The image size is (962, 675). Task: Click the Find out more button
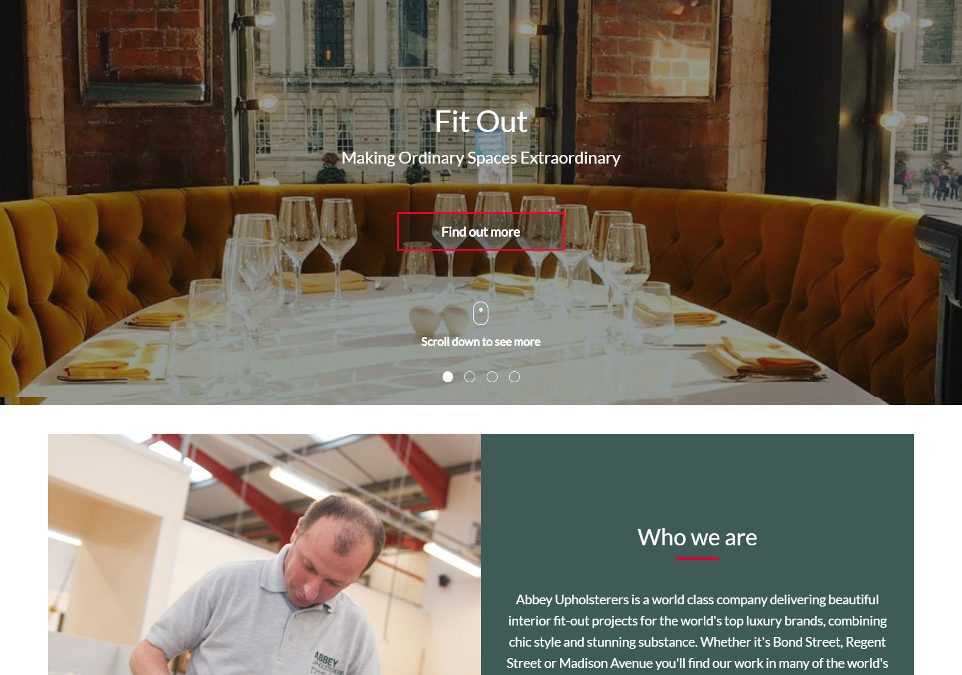click(x=480, y=232)
